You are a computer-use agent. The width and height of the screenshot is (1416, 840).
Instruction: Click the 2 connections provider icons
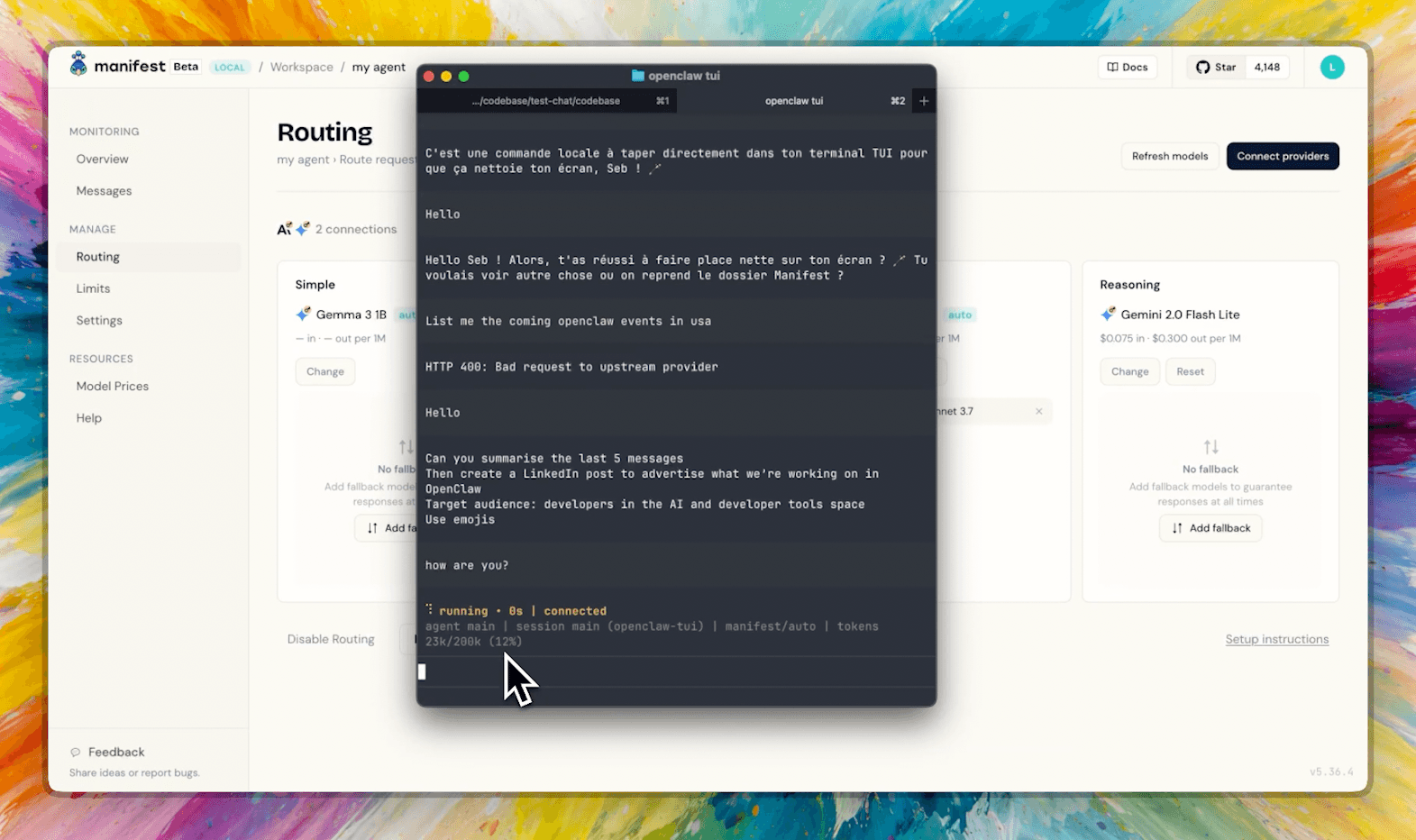[293, 229]
